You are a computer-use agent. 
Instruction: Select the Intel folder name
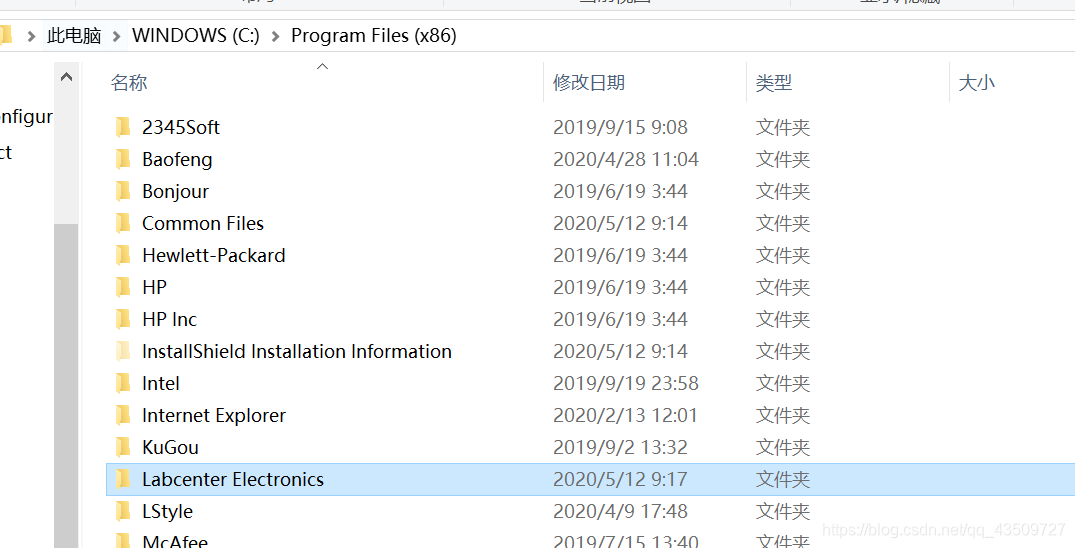click(x=161, y=383)
